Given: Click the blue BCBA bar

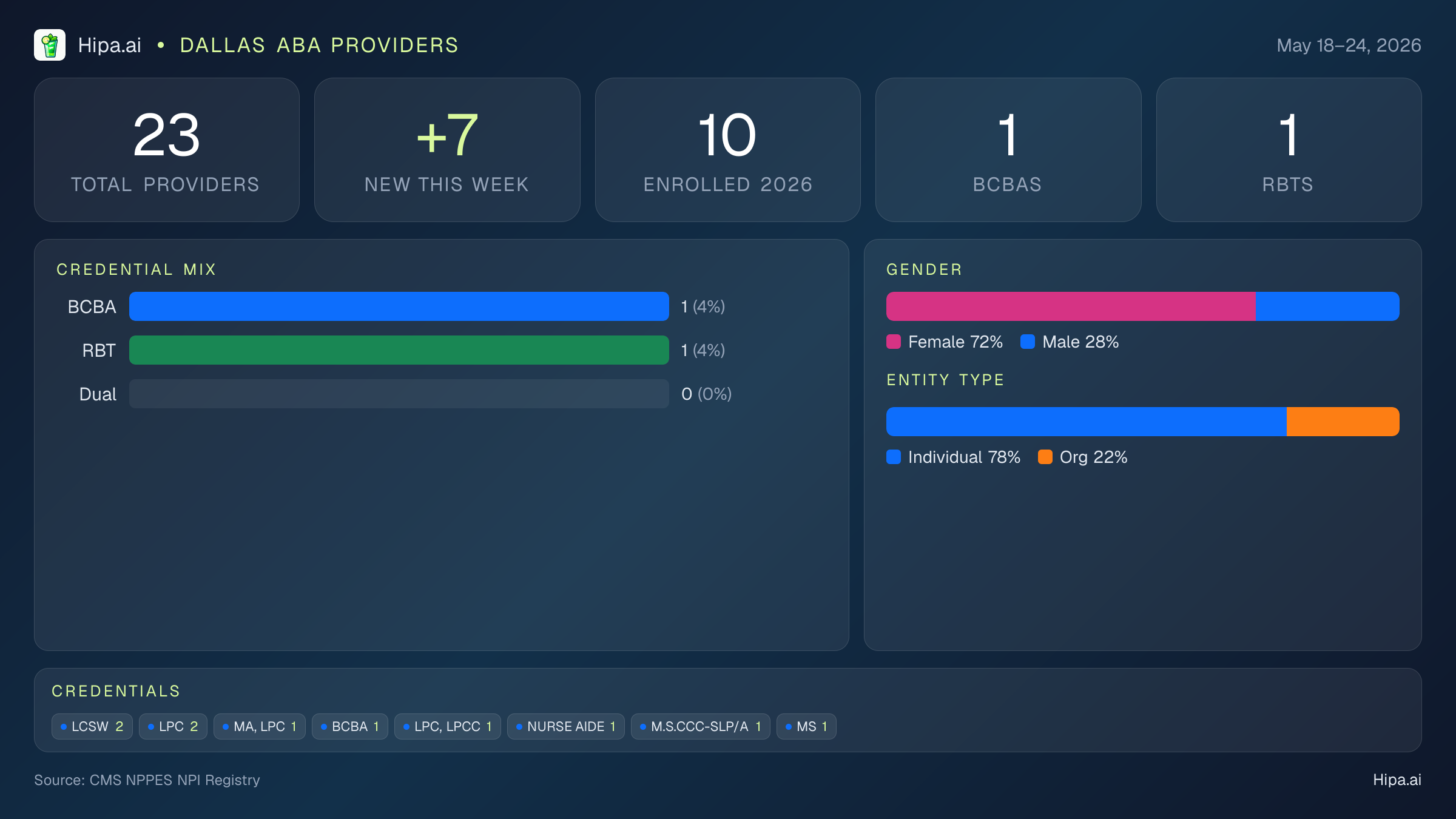Looking at the screenshot, I should [399, 306].
